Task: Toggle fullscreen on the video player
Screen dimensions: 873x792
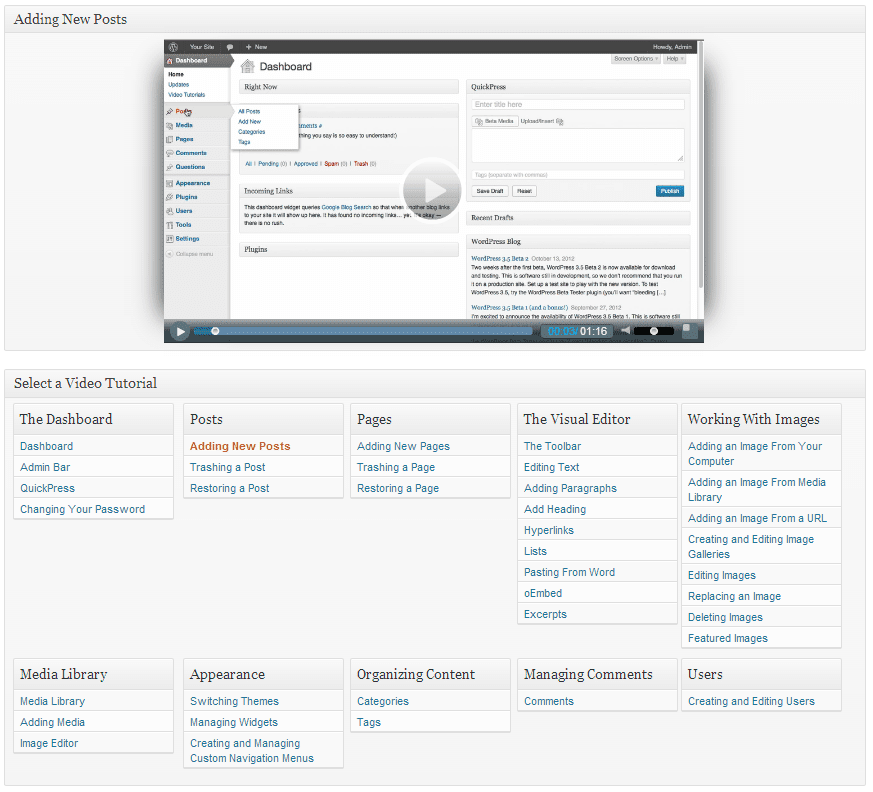Action: 689,331
